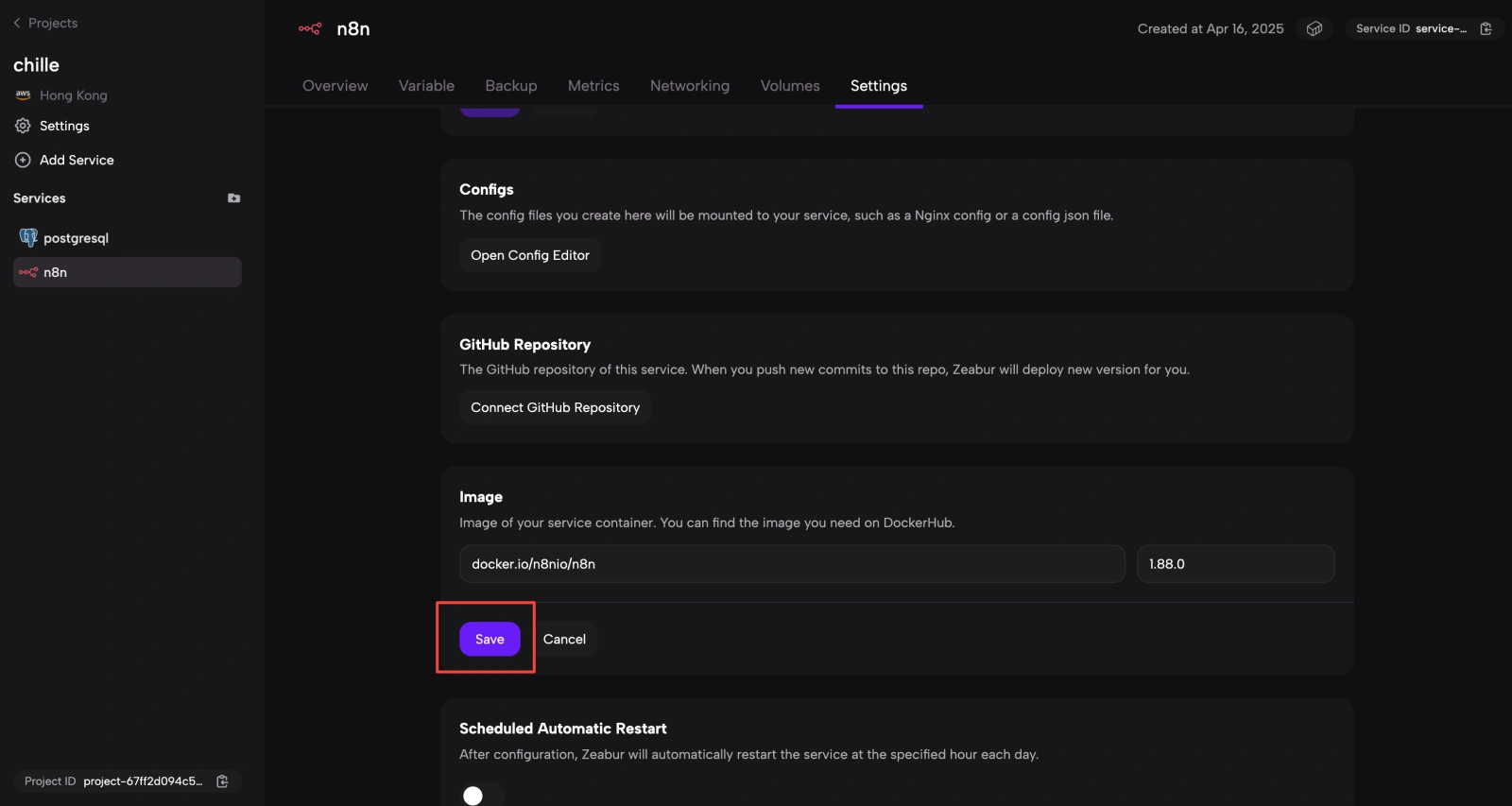Switch to the Variable tab
This screenshot has width=1512, height=806.
[x=426, y=85]
